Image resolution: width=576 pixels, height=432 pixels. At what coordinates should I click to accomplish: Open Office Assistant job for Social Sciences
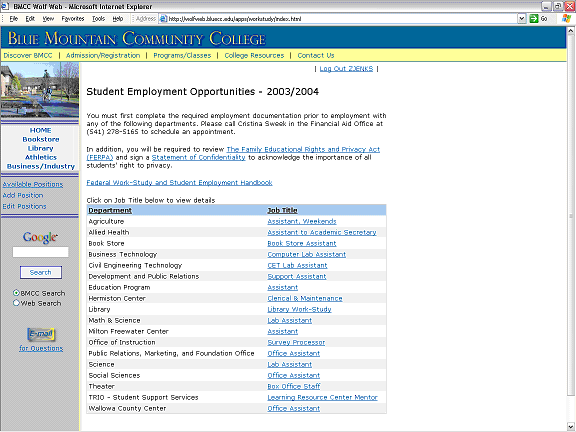(294, 376)
